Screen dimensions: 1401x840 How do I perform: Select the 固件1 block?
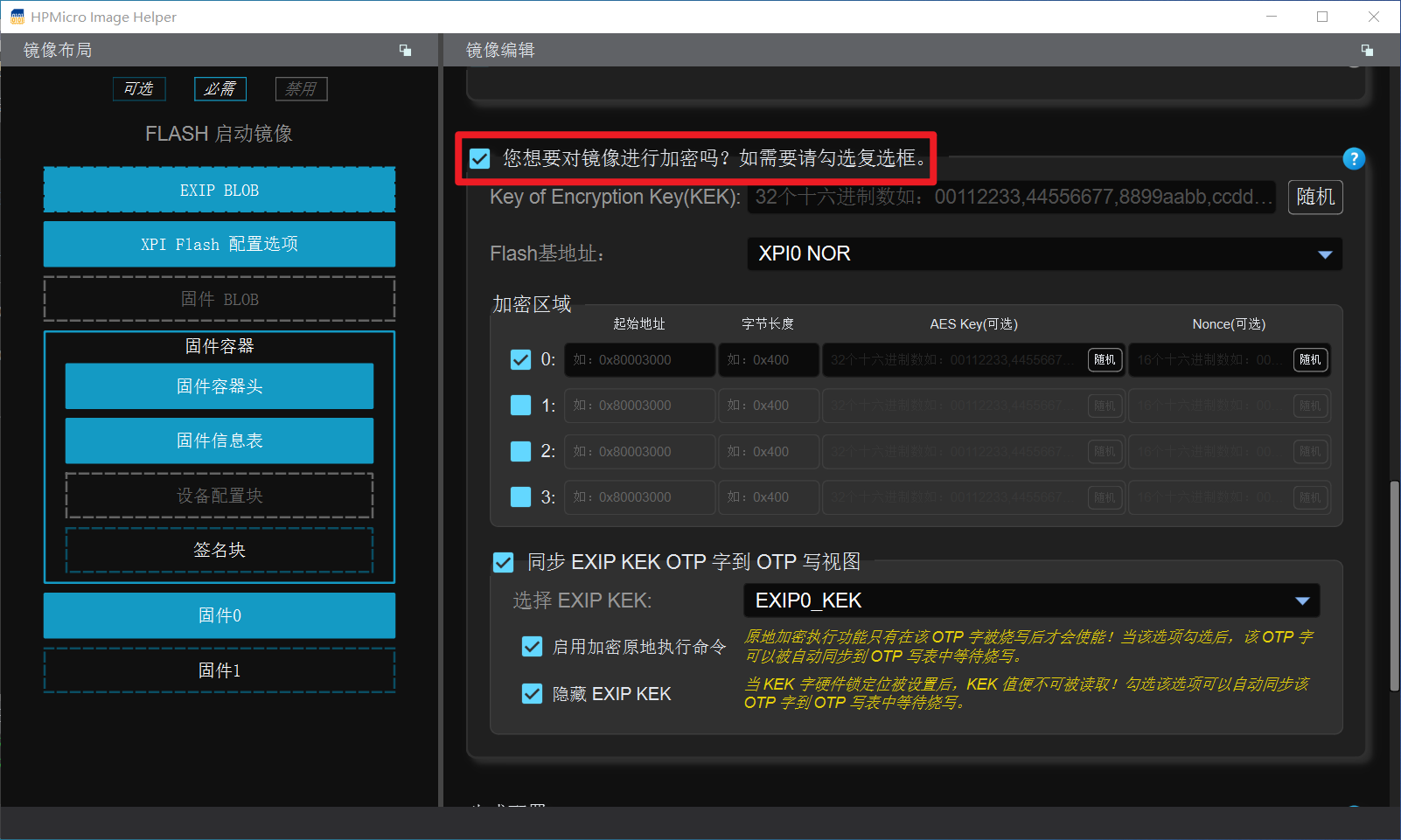pos(220,670)
